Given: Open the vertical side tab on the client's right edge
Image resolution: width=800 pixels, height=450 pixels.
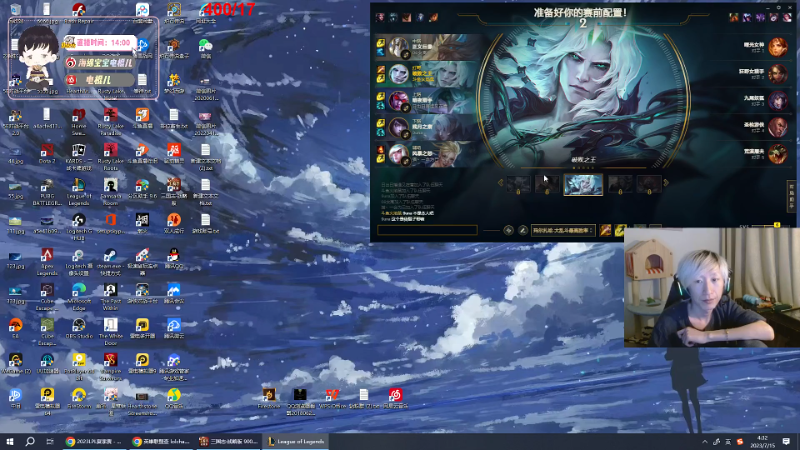Looking at the screenshot, I should 792,196.
